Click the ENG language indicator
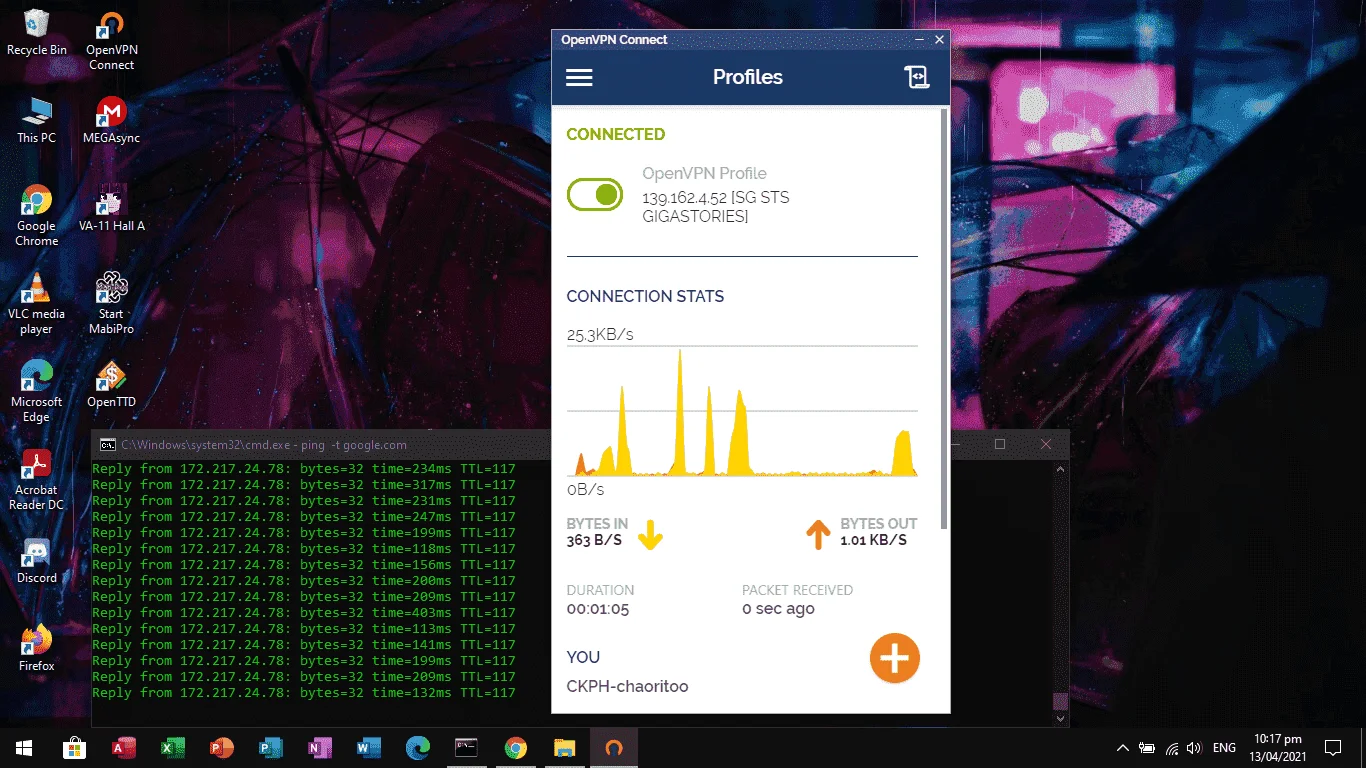This screenshot has height=768, width=1366. point(1224,748)
